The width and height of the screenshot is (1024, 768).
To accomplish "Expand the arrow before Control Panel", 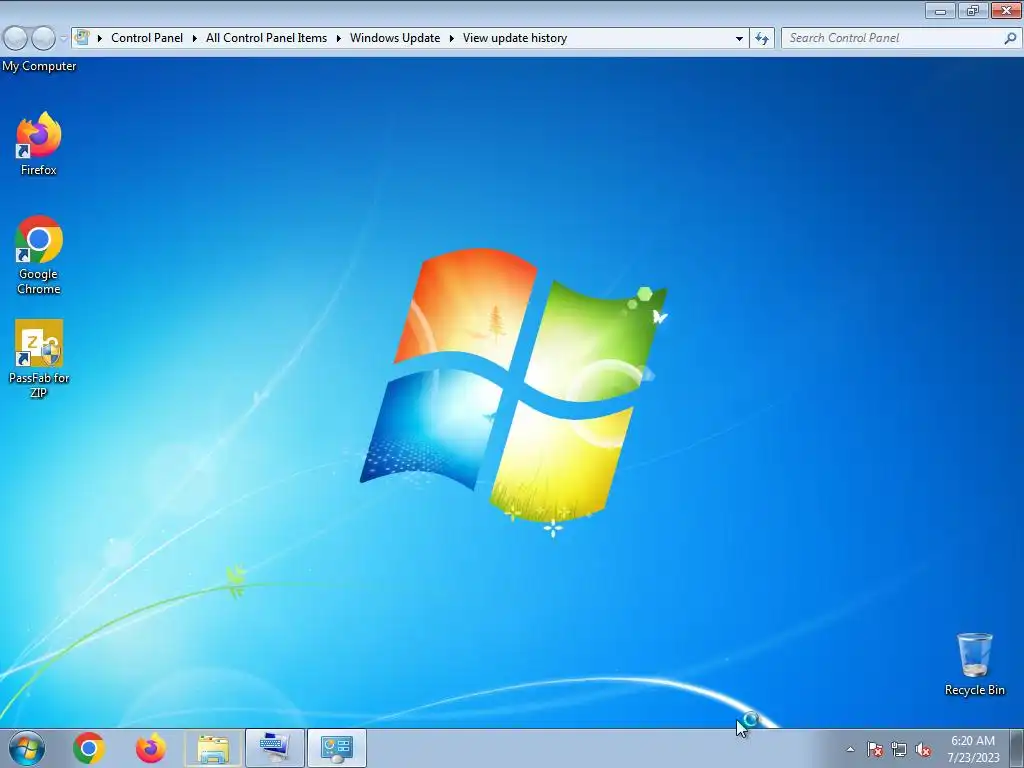I will tap(100, 38).
